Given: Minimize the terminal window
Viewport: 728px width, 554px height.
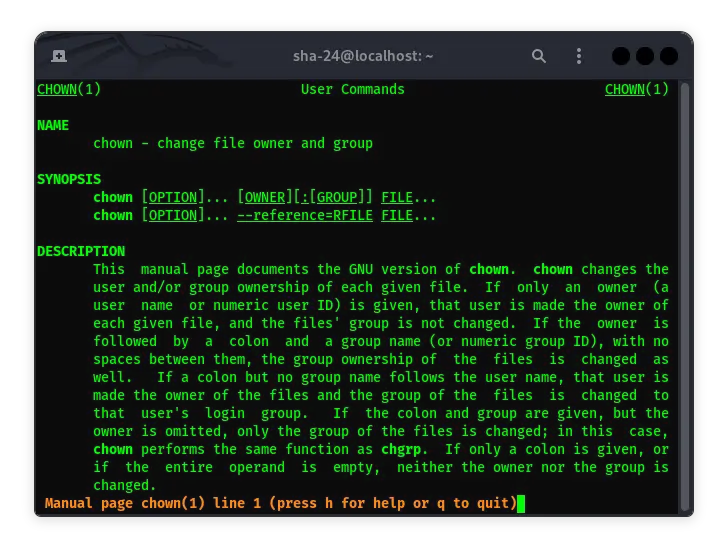Looking at the screenshot, I should [621, 56].
